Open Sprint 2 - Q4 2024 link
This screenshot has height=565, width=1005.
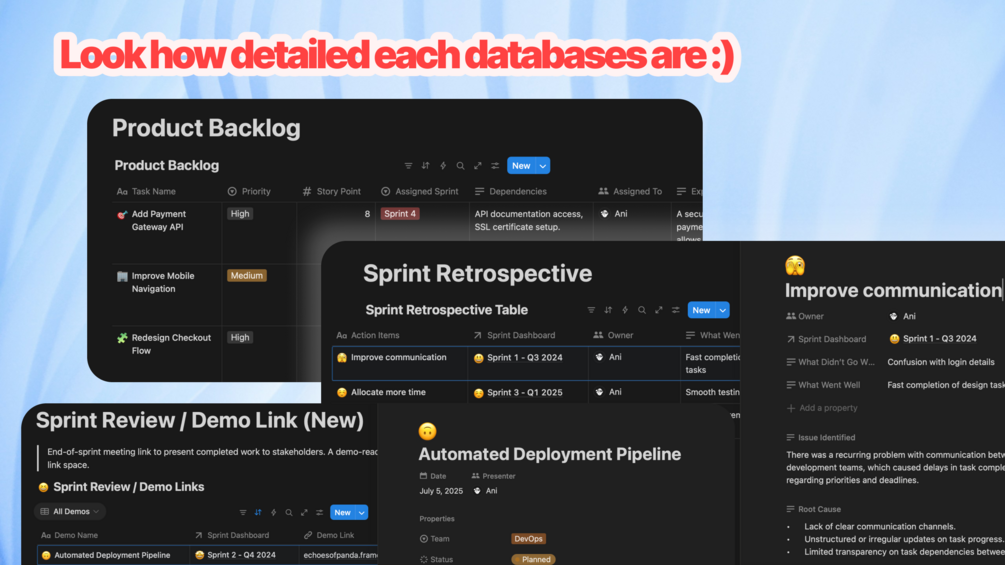point(242,555)
